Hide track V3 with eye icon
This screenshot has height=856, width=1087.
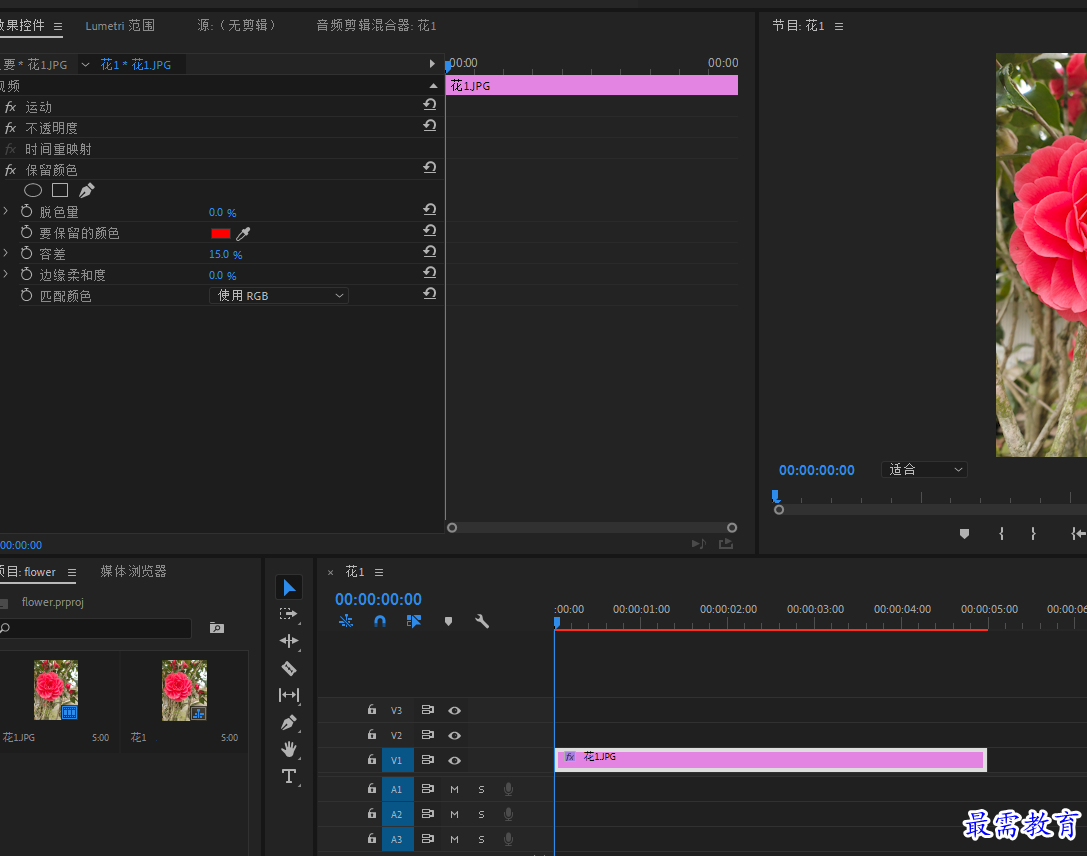[x=455, y=710]
